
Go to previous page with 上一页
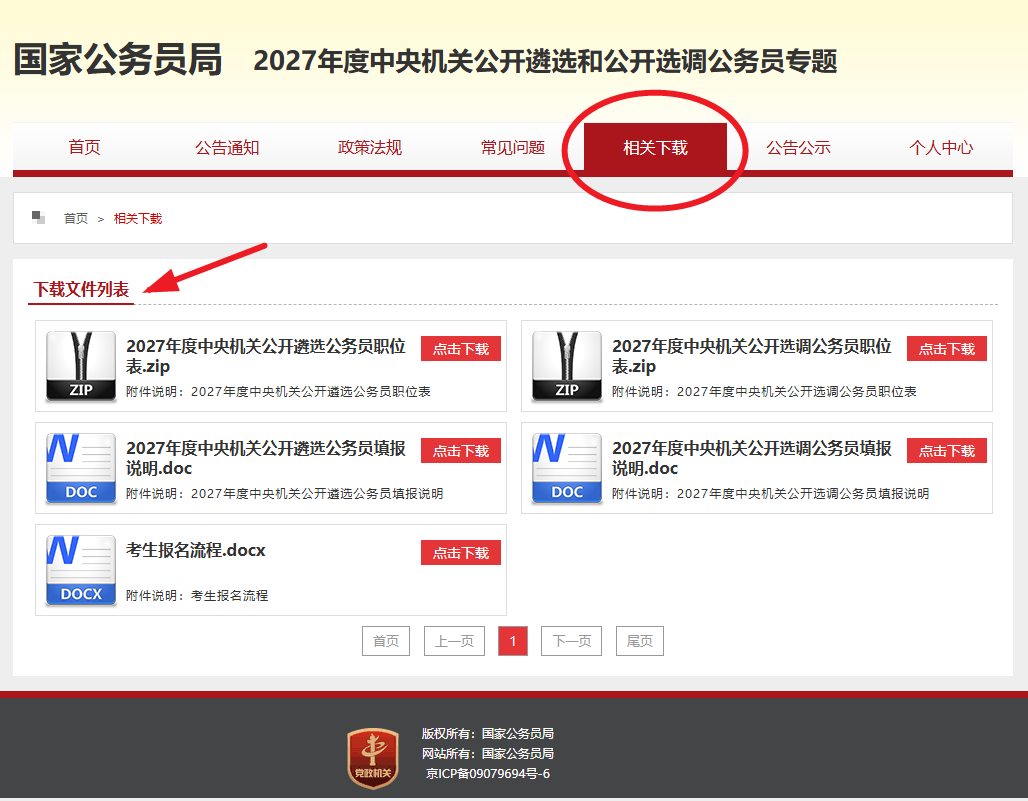click(x=454, y=641)
